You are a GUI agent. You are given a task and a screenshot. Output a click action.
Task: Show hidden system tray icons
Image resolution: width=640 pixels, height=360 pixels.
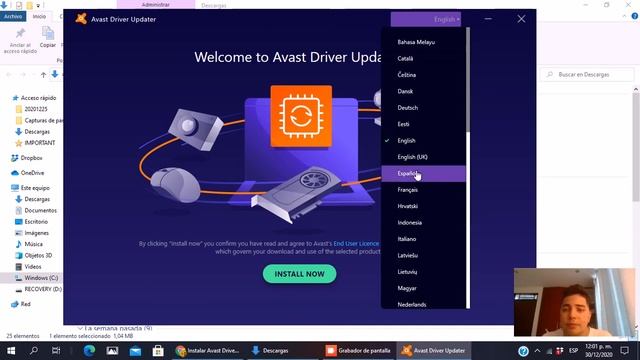[537, 351]
